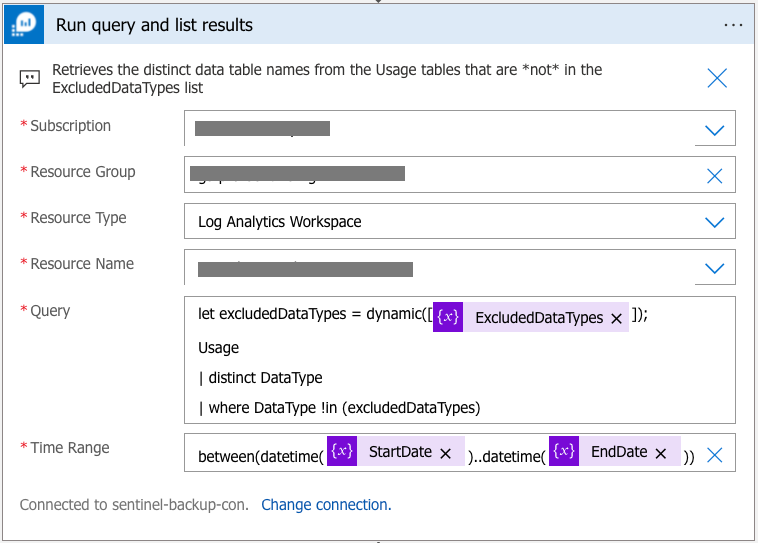This screenshot has width=758, height=543.
Task: Expand the Resource Type dropdown
Action: click(714, 222)
